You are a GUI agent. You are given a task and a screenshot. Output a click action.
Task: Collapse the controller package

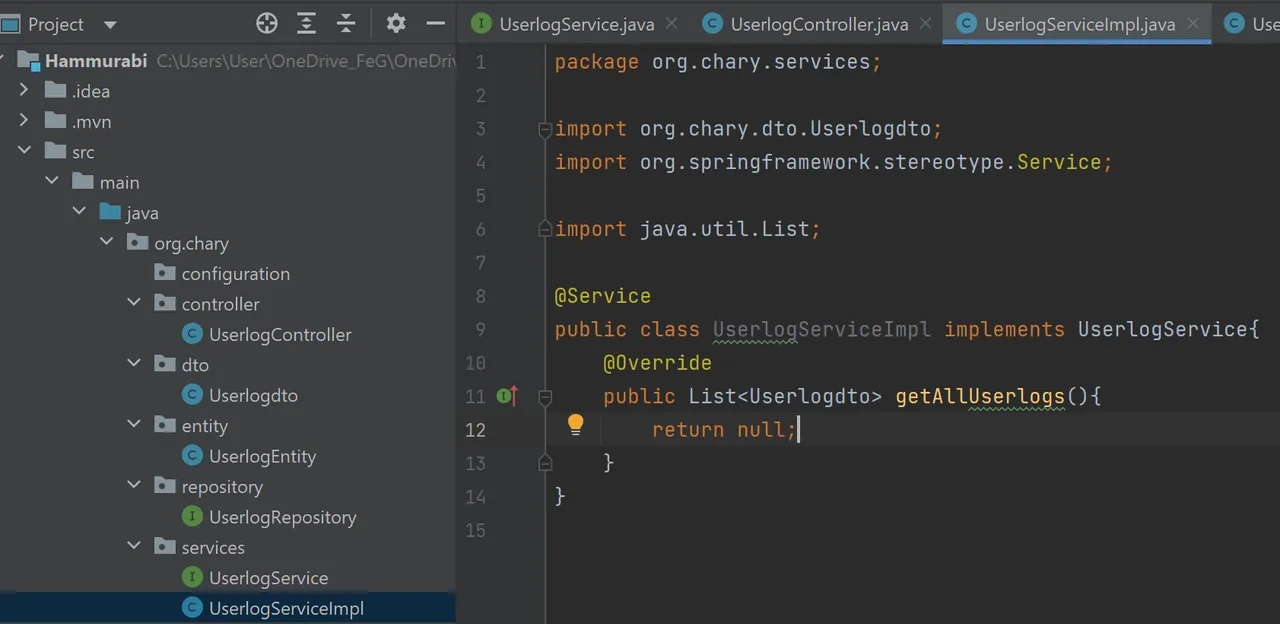tap(134, 304)
